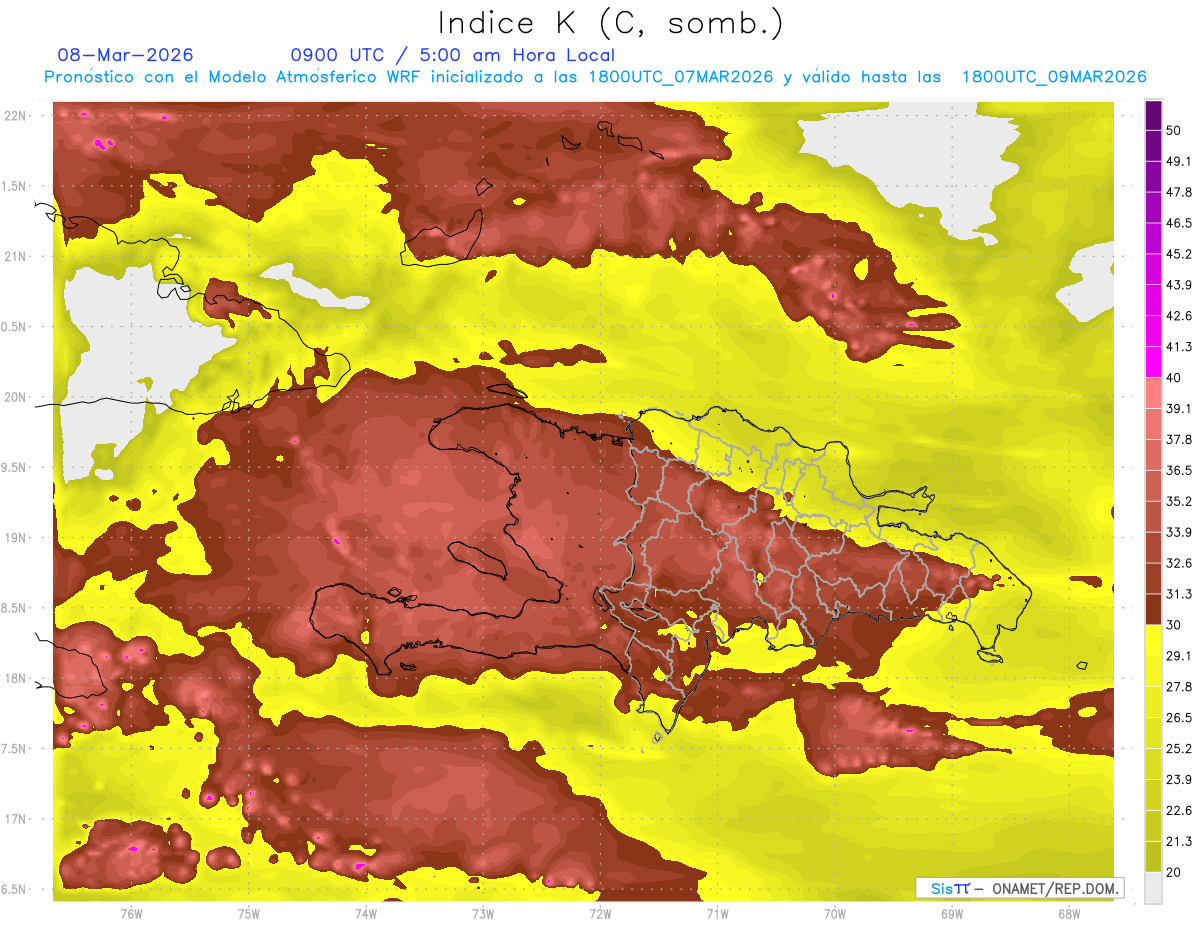
Task: Pick the dark purple swatch above the 50 label
Action: click(1153, 116)
